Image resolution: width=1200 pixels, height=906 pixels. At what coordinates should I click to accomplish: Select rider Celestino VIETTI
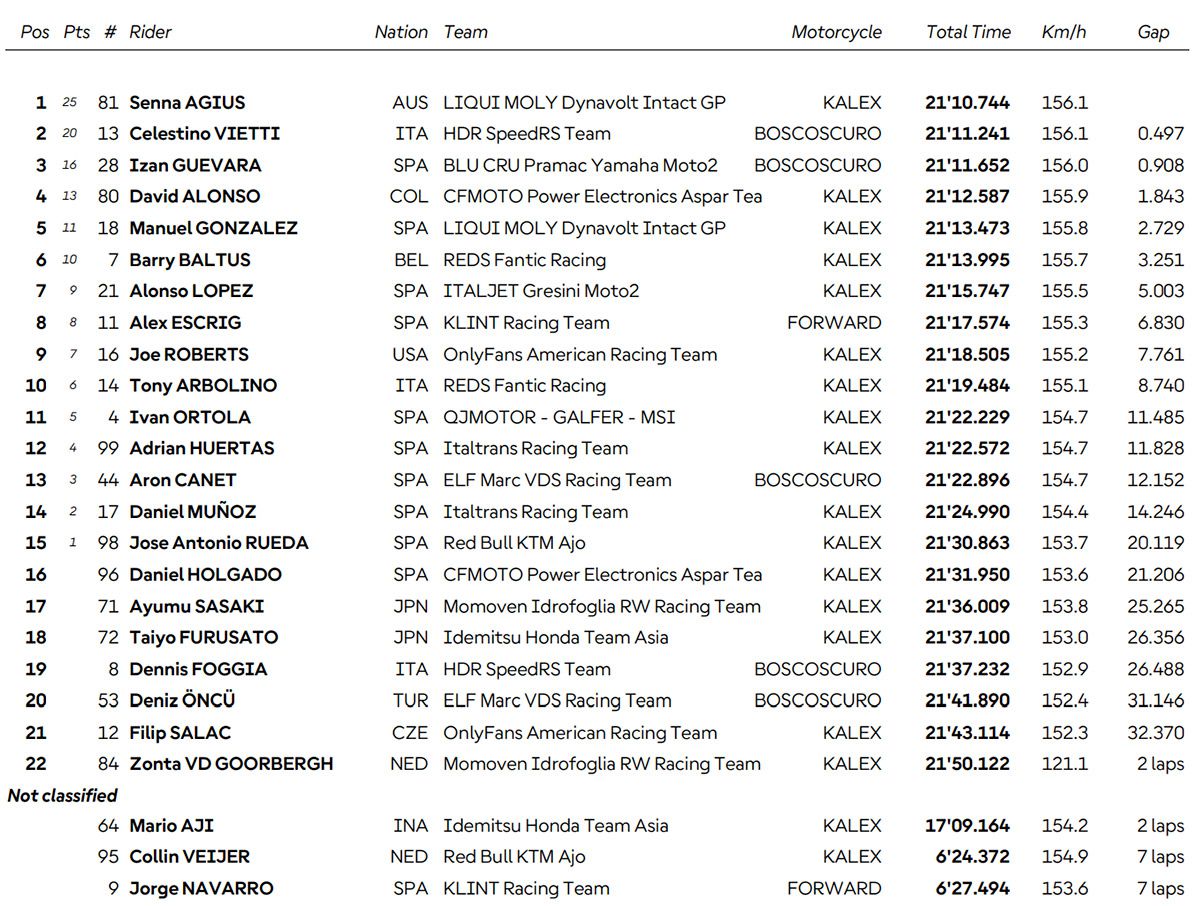point(204,134)
